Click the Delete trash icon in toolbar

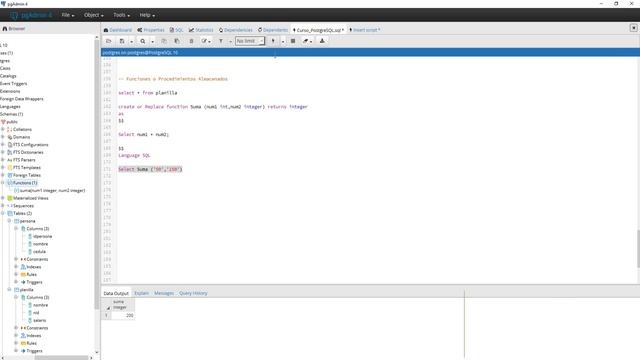point(191,41)
